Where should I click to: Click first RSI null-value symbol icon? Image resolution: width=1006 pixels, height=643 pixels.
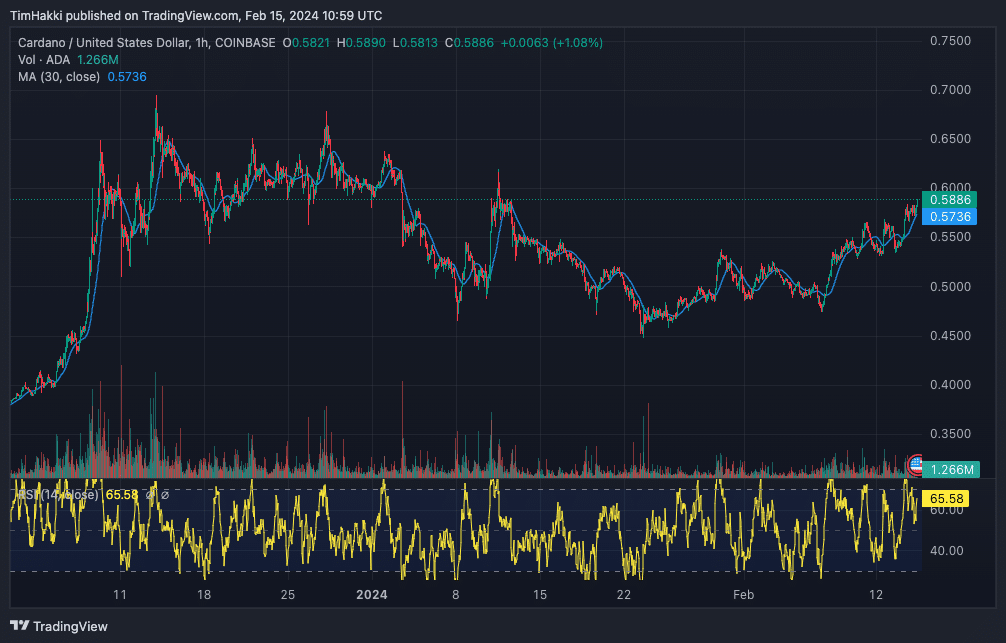coord(150,494)
